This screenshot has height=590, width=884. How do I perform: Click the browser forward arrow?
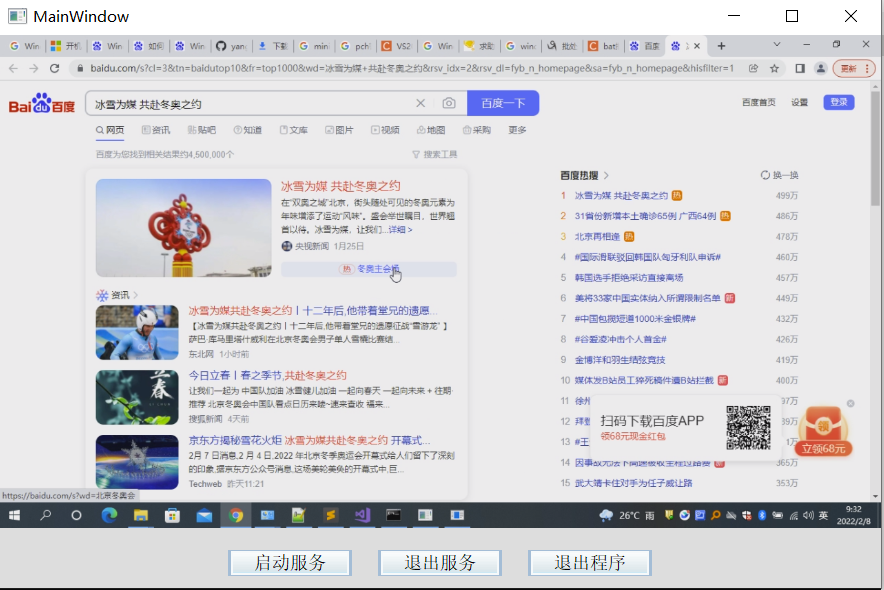tap(34, 68)
